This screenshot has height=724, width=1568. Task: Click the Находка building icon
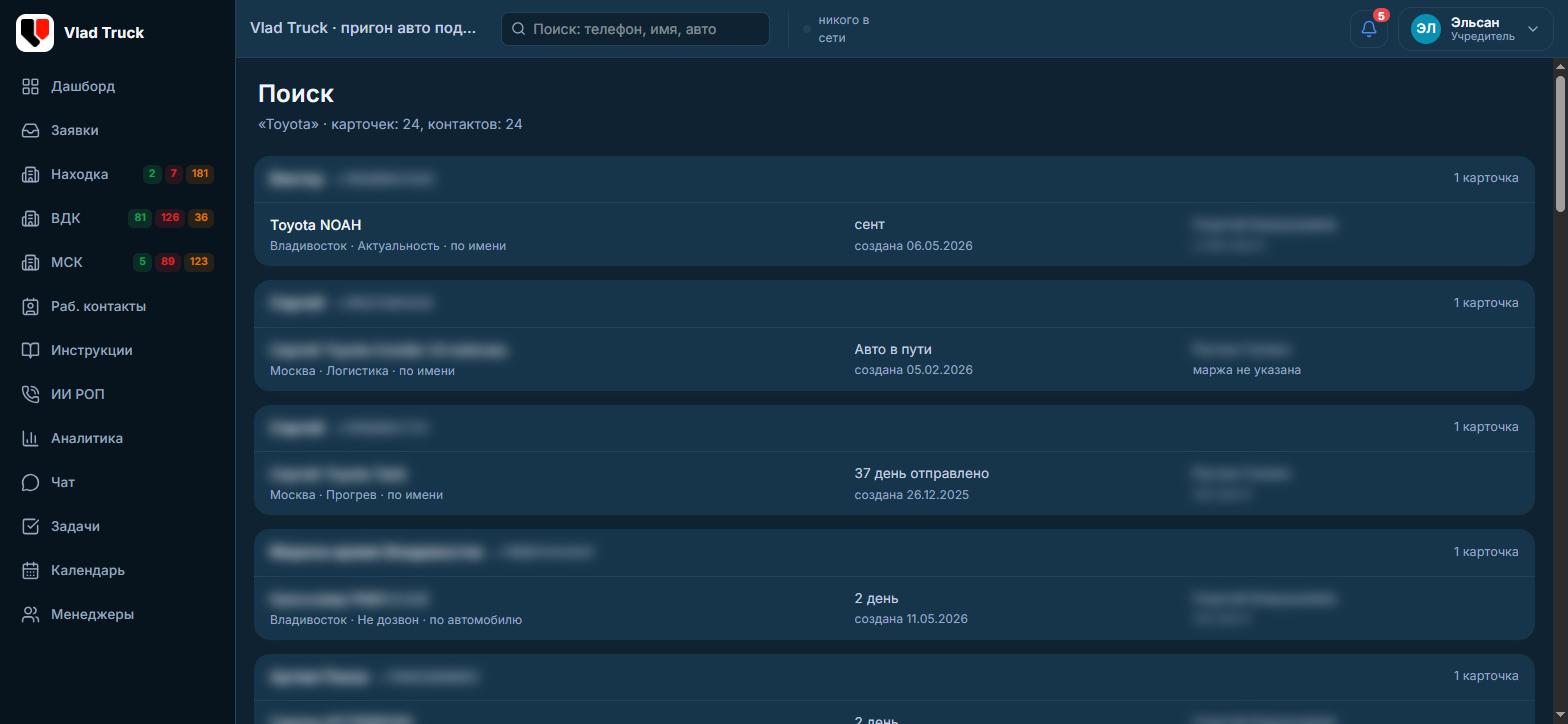31,175
